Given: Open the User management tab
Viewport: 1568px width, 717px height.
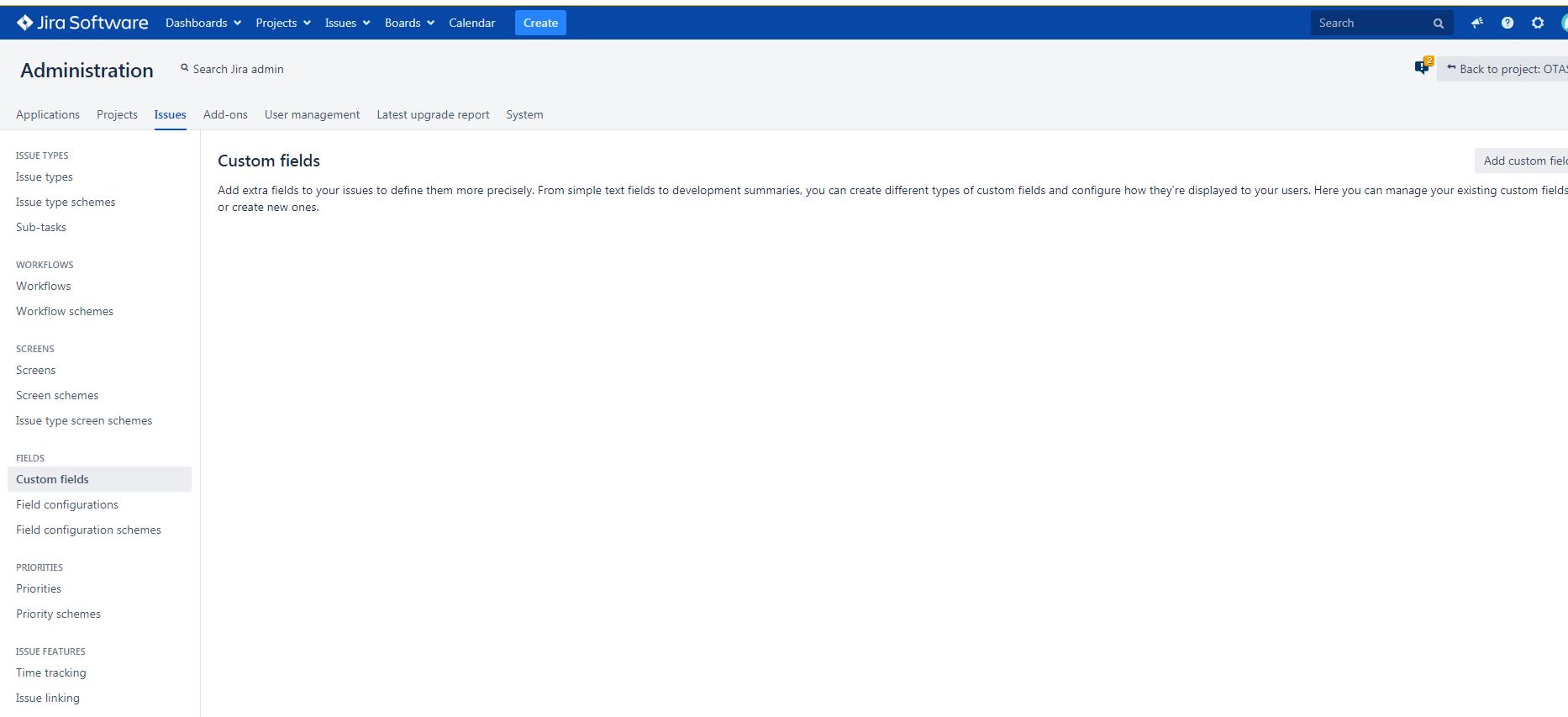Looking at the screenshot, I should [x=312, y=114].
